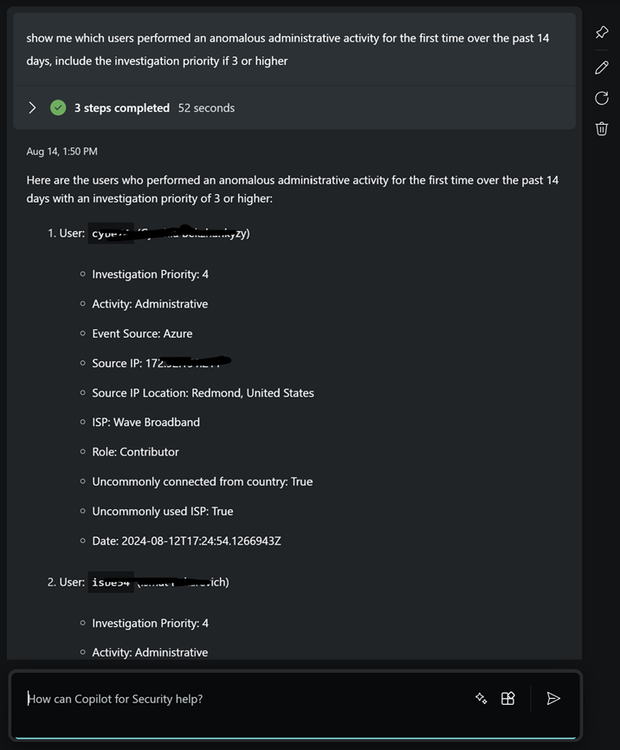Rerun the prompt with refresh icon
This screenshot has height=750, width=620.
pyautogui.click(x=601, y=98)
